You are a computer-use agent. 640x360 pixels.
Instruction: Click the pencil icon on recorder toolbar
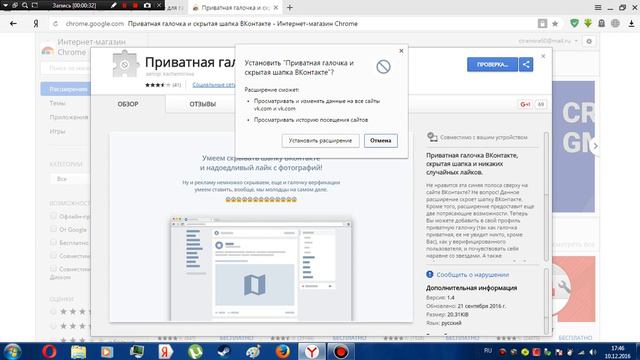(113, 5)
